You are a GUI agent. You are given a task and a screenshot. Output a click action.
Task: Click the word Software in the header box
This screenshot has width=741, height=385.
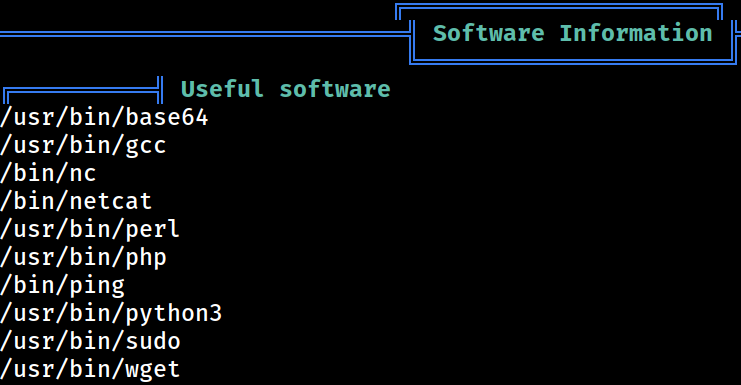pyautogui.click(x=489, y=33)
